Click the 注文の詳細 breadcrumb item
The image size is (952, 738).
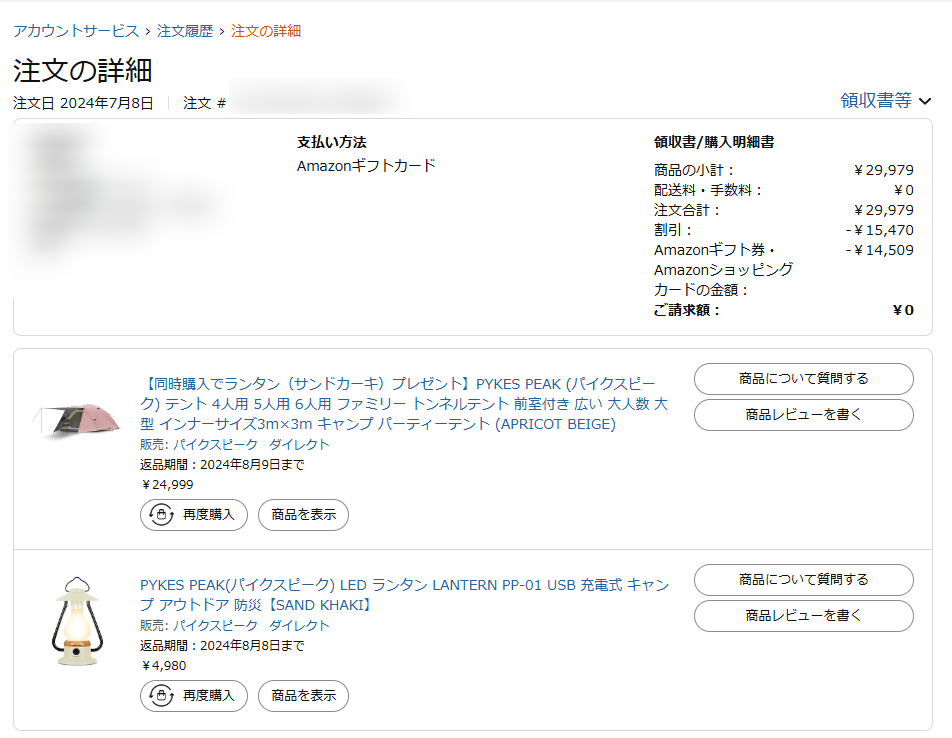(266, 31)
